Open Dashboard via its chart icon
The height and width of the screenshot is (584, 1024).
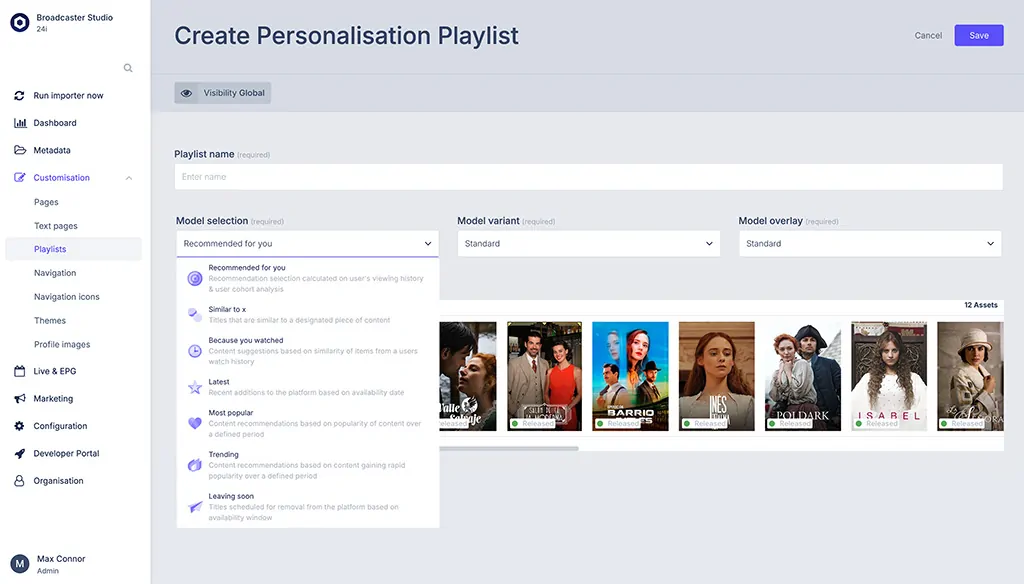[20, 123]
